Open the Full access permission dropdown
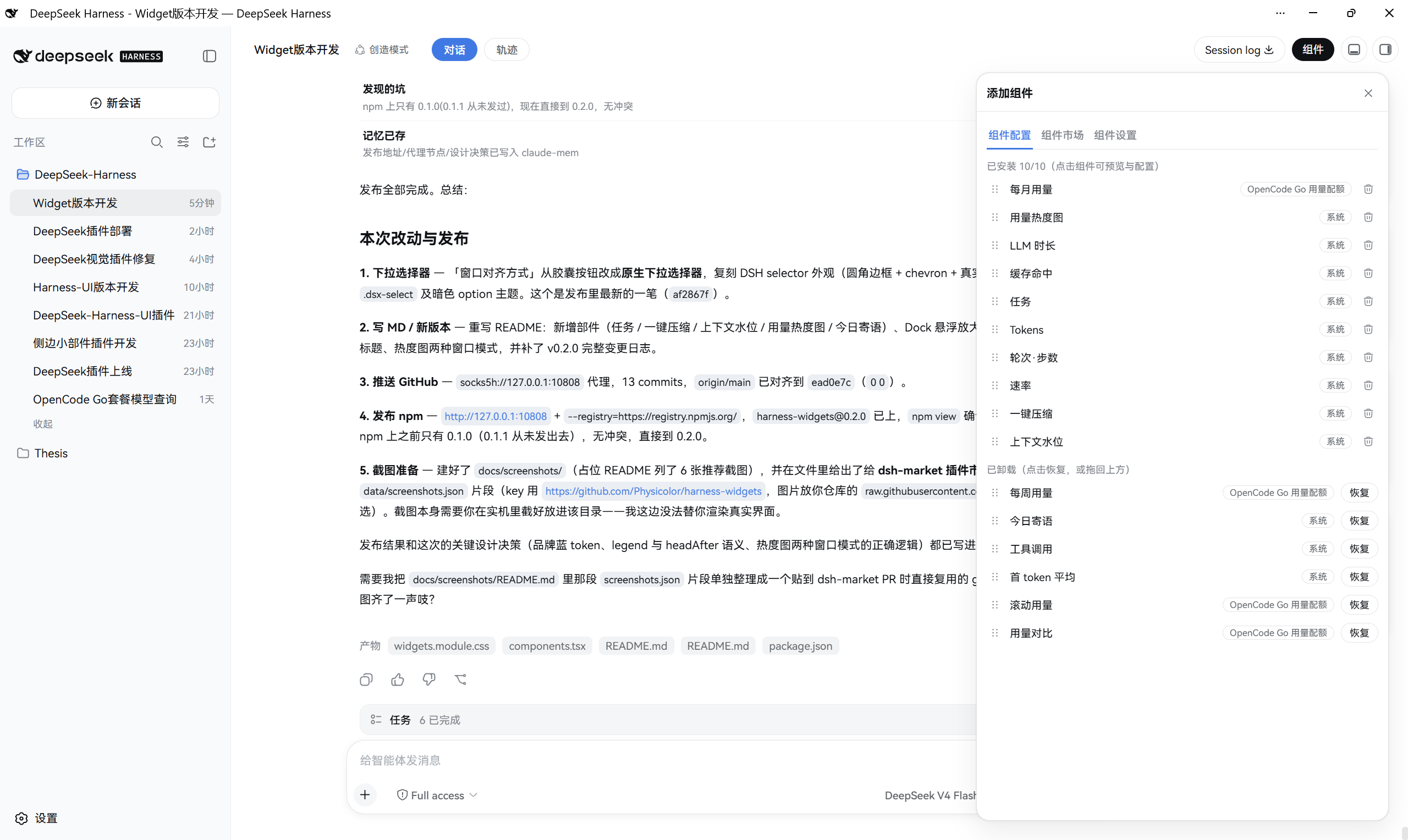Image resolution: width=1408 pixels, height=840 pixels. click(437, 795)
